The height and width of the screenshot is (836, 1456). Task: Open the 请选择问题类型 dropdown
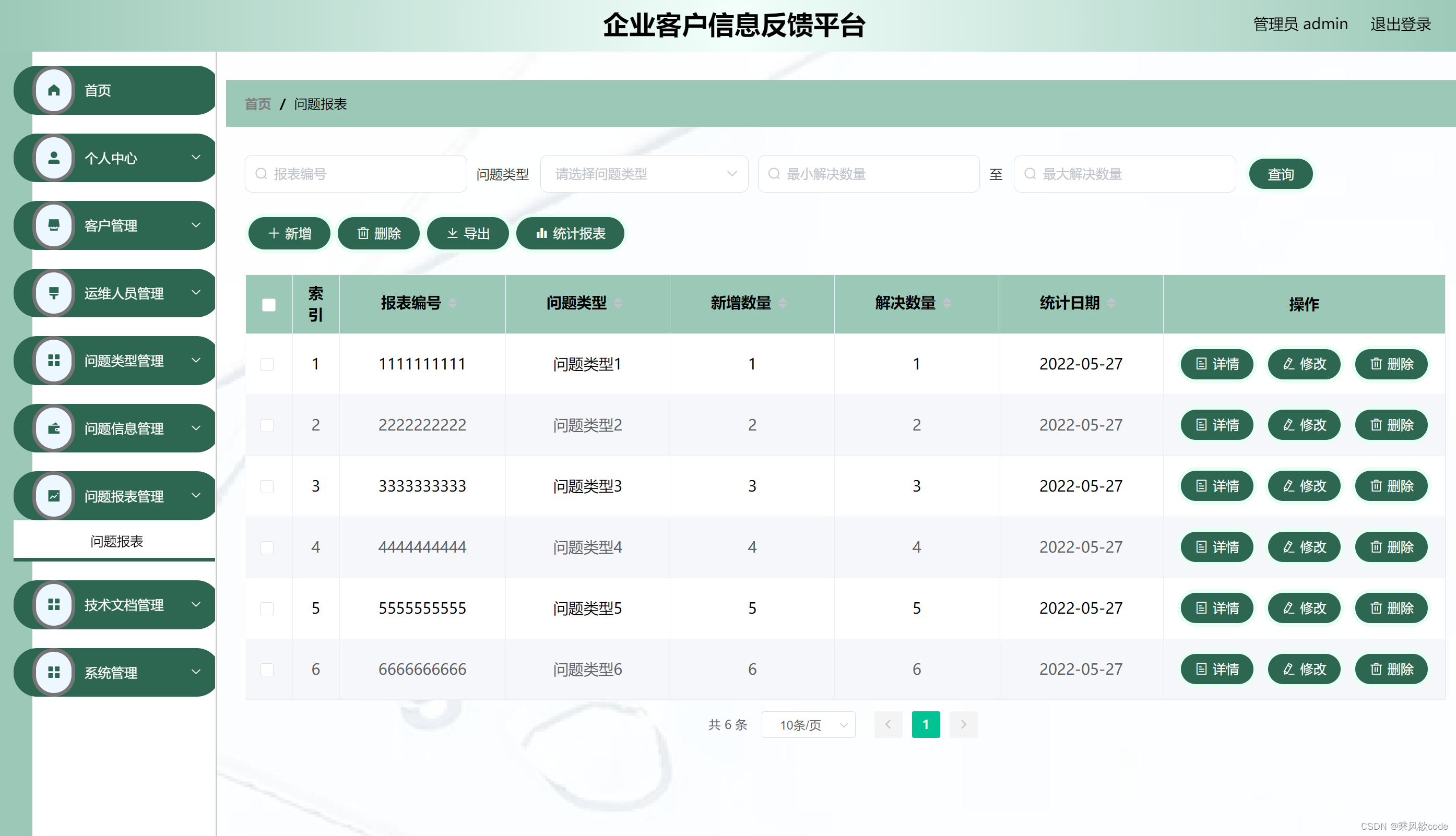pos(643,173)
